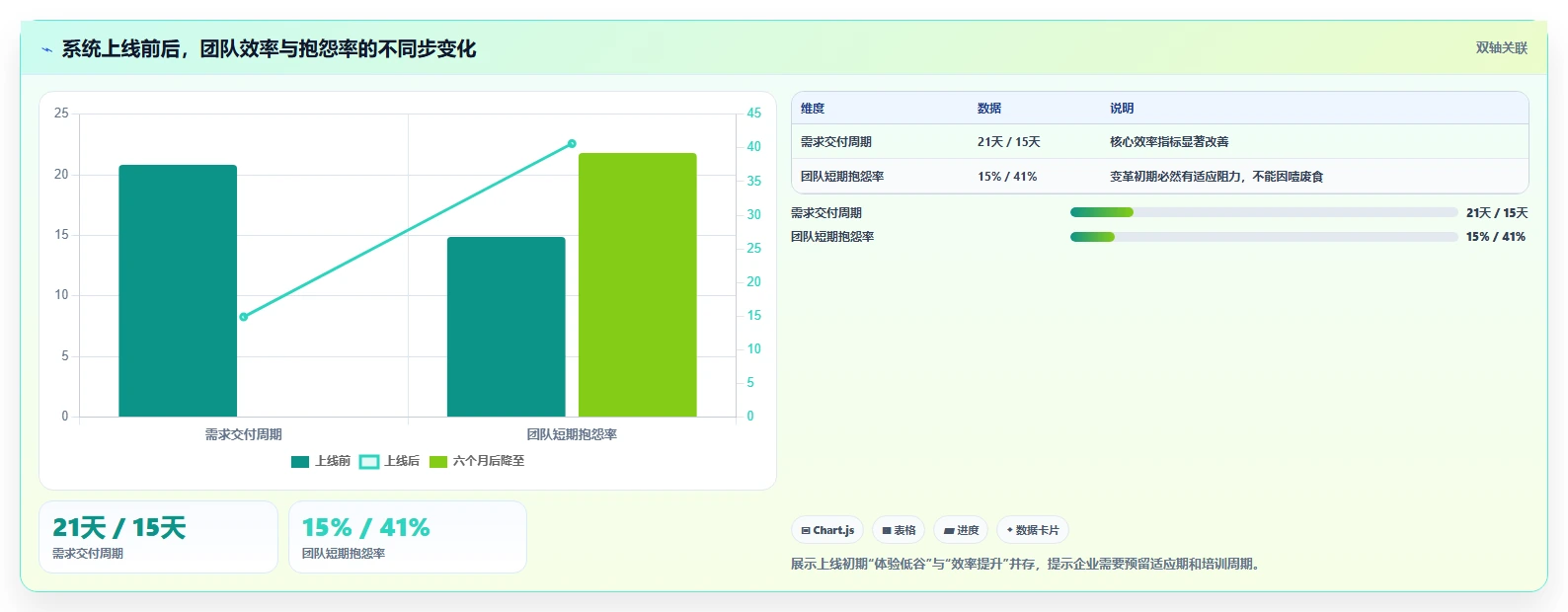The height and width of the screenshot is (612, 1568).
Task: Click the 需求交付周期 label on the chart x-axis
Action: 244,434
